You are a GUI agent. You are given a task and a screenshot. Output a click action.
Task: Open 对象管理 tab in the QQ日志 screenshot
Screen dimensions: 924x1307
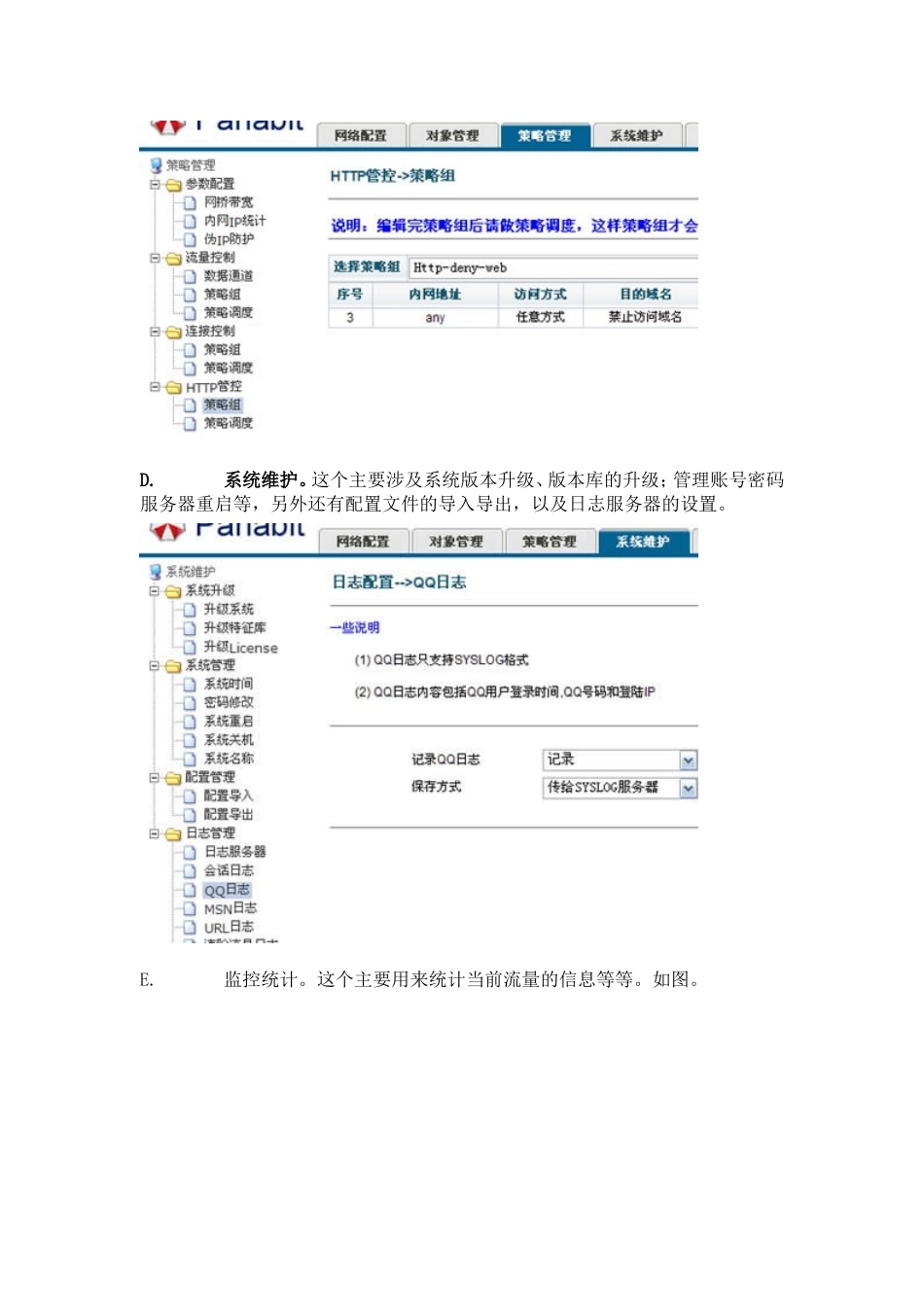coord(455,542)
